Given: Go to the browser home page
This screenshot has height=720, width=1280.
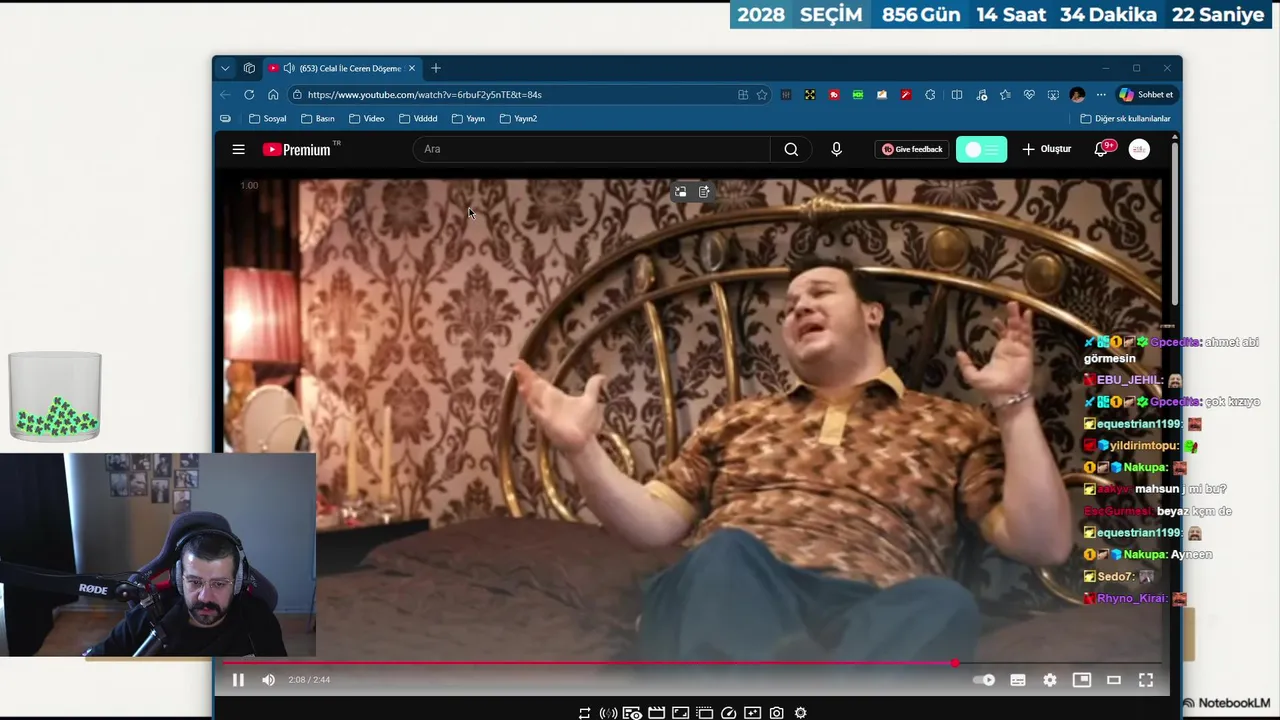Looking at the screenshot, I should click(273, 94).
